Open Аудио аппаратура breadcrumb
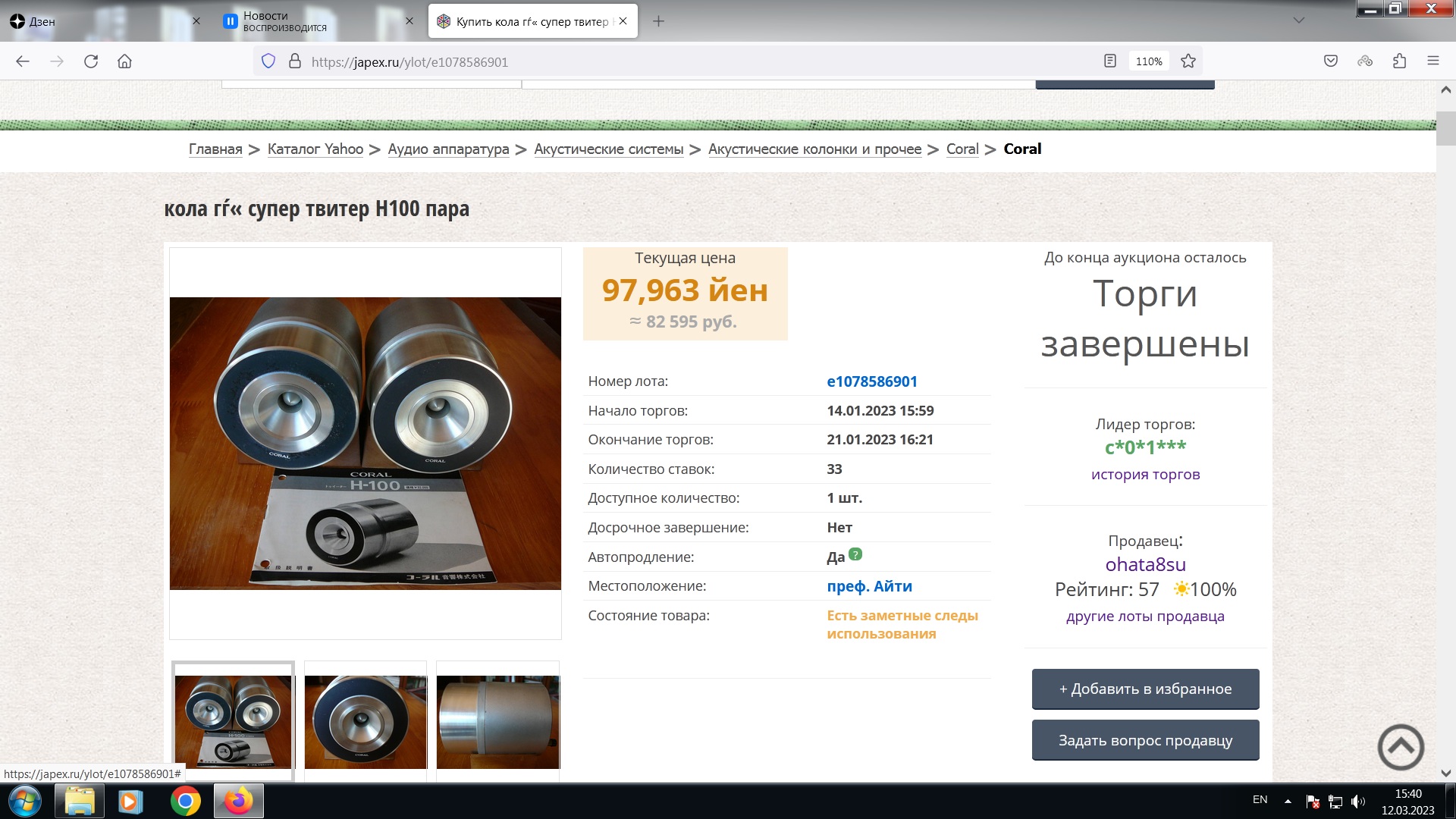 [448, 149]
